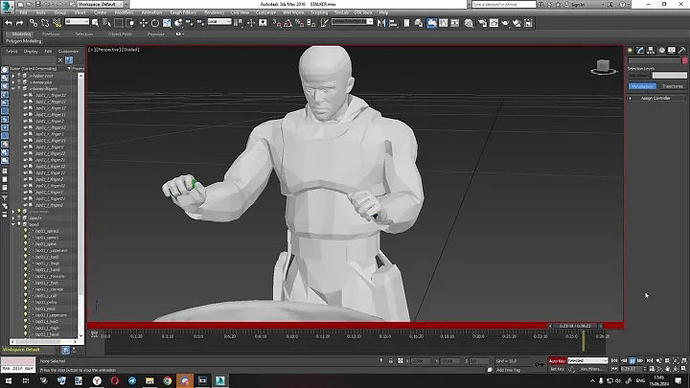Activate Unlink Selection tool
This screenshot has height=388, width=690.
(x=45, y=23)
